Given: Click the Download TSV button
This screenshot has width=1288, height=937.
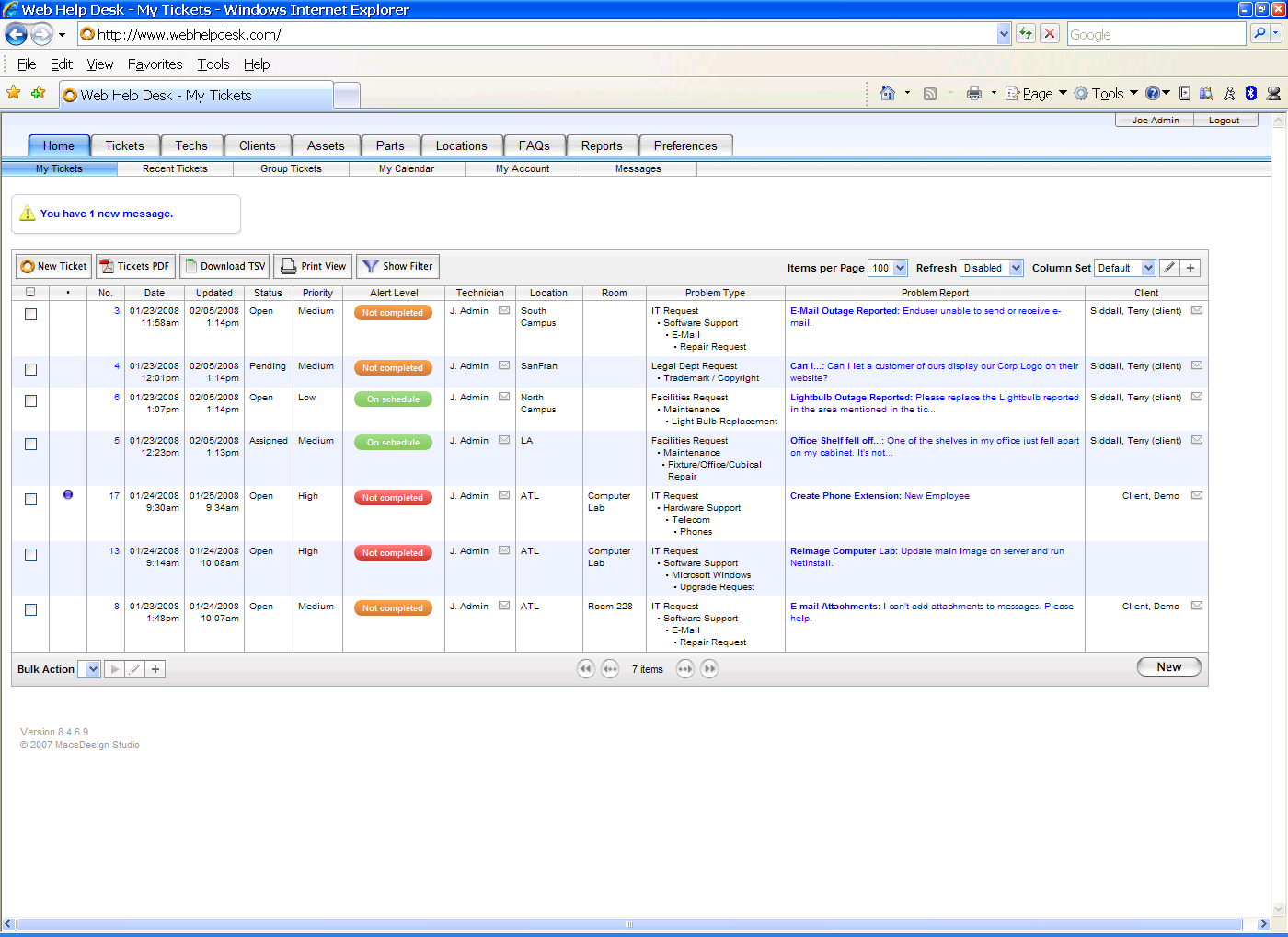Looking at the screenshot, I should click(x=224, y=266).
